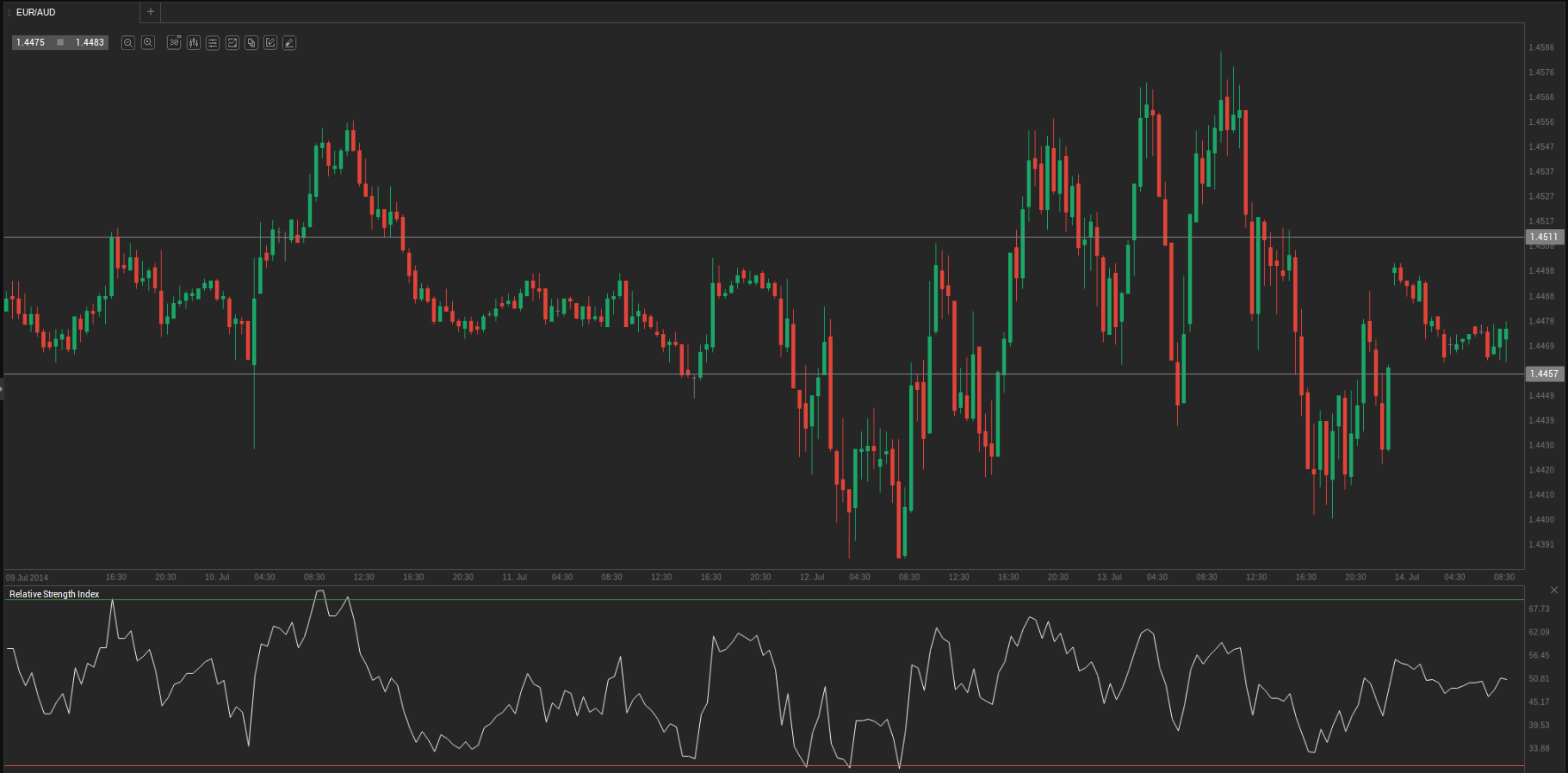Open the 30-minute timeframe selector
This screenshot has width=1568, height=773.
(x=174, y=42)
